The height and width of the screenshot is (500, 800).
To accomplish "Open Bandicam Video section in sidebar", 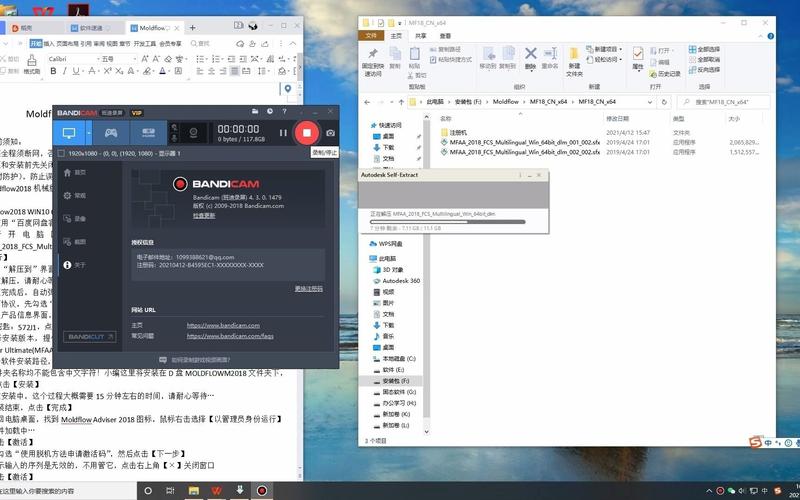I will tap(75, 218).
